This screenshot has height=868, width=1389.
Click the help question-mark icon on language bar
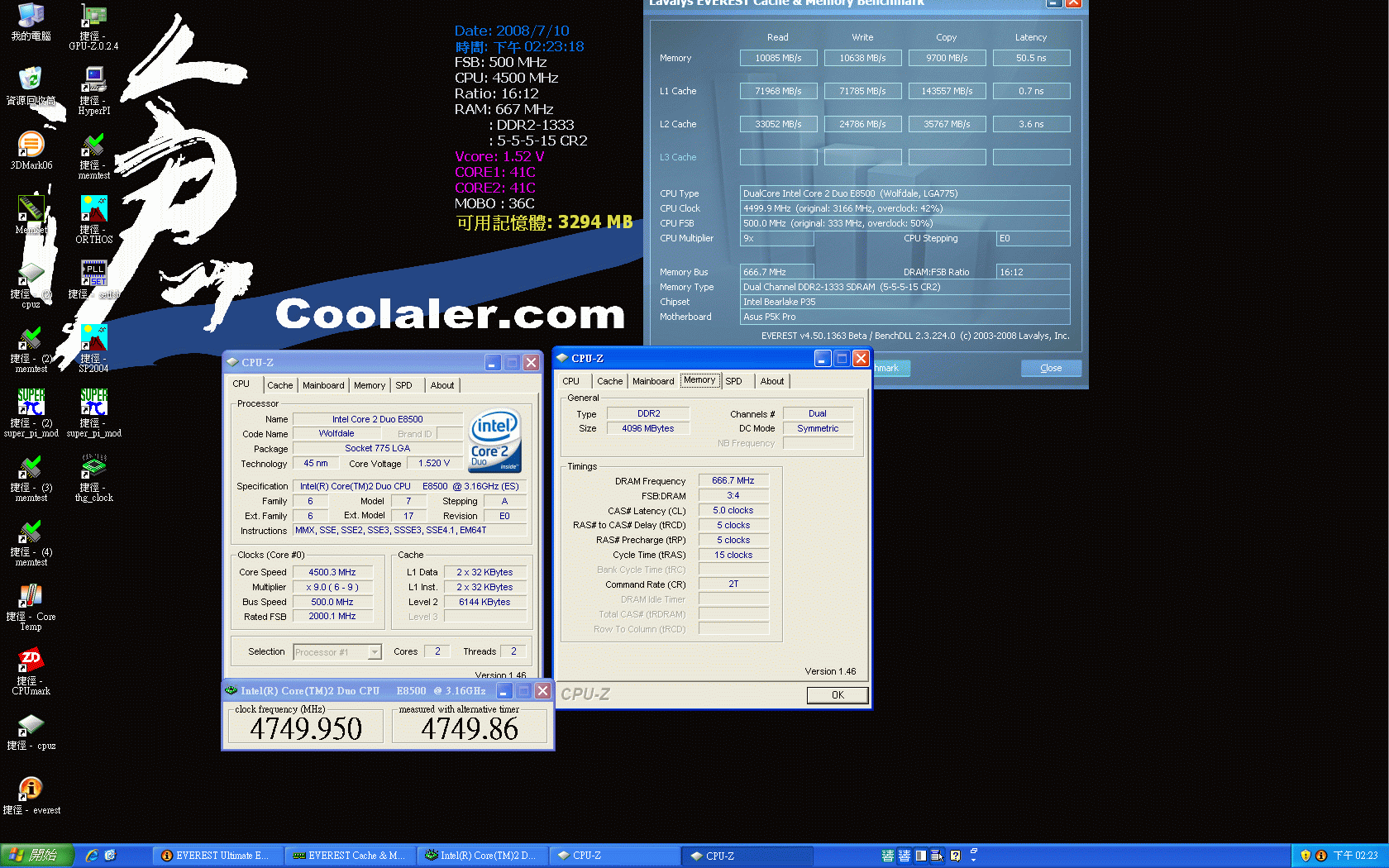point(956,856)
